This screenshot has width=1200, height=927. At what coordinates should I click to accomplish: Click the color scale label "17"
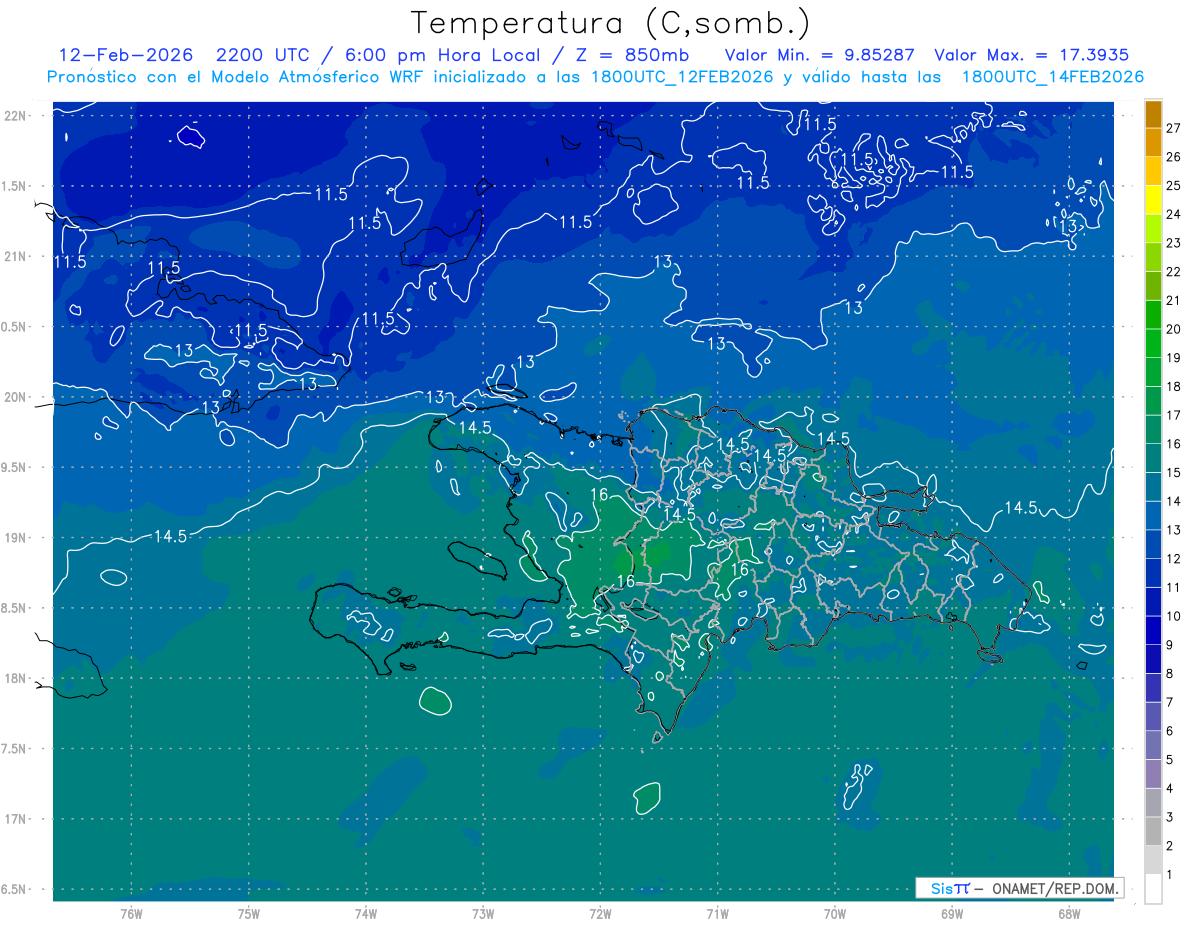(x=1174, y=415)
